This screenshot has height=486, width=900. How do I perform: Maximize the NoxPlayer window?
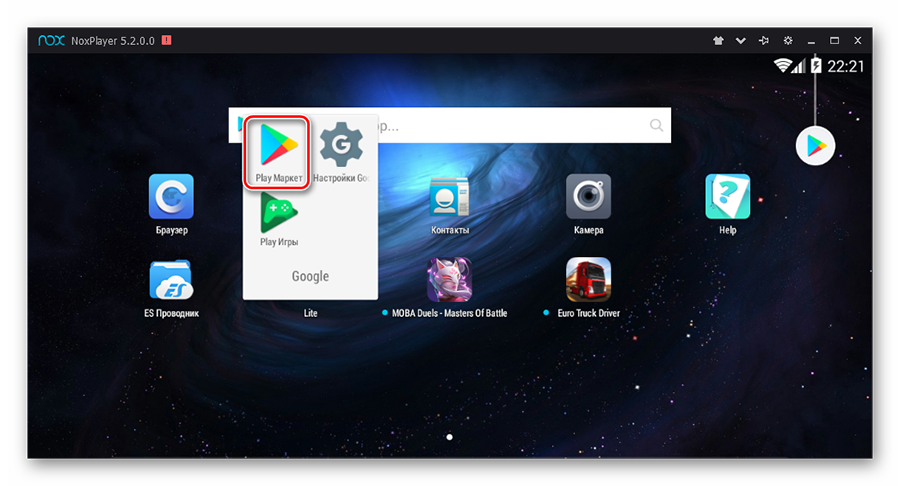[834, 41]
